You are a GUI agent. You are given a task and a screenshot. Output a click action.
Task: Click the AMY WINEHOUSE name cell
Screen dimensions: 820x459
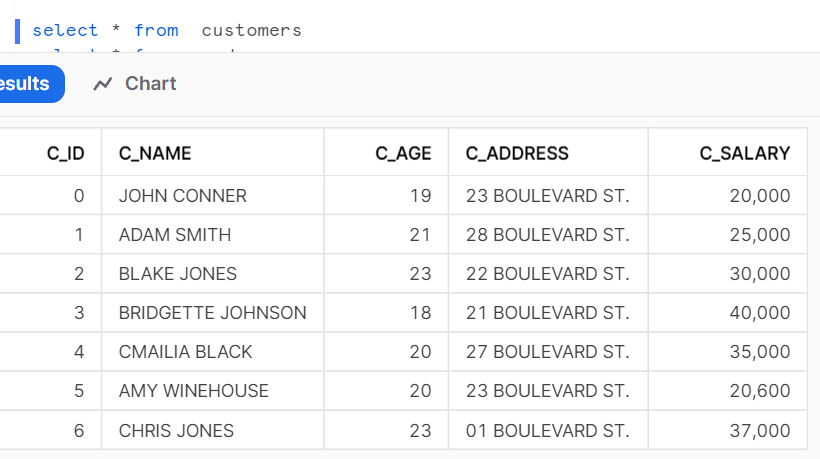coord(213,391)
